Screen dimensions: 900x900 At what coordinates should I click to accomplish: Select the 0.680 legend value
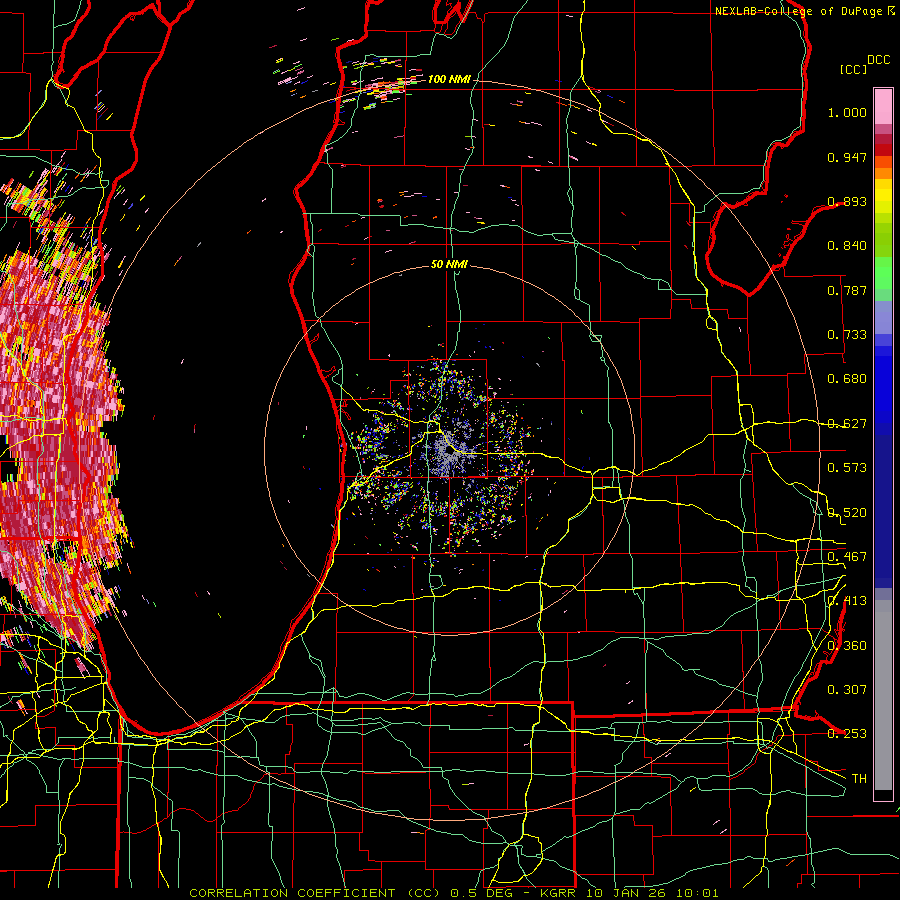[x=847, y=379]
